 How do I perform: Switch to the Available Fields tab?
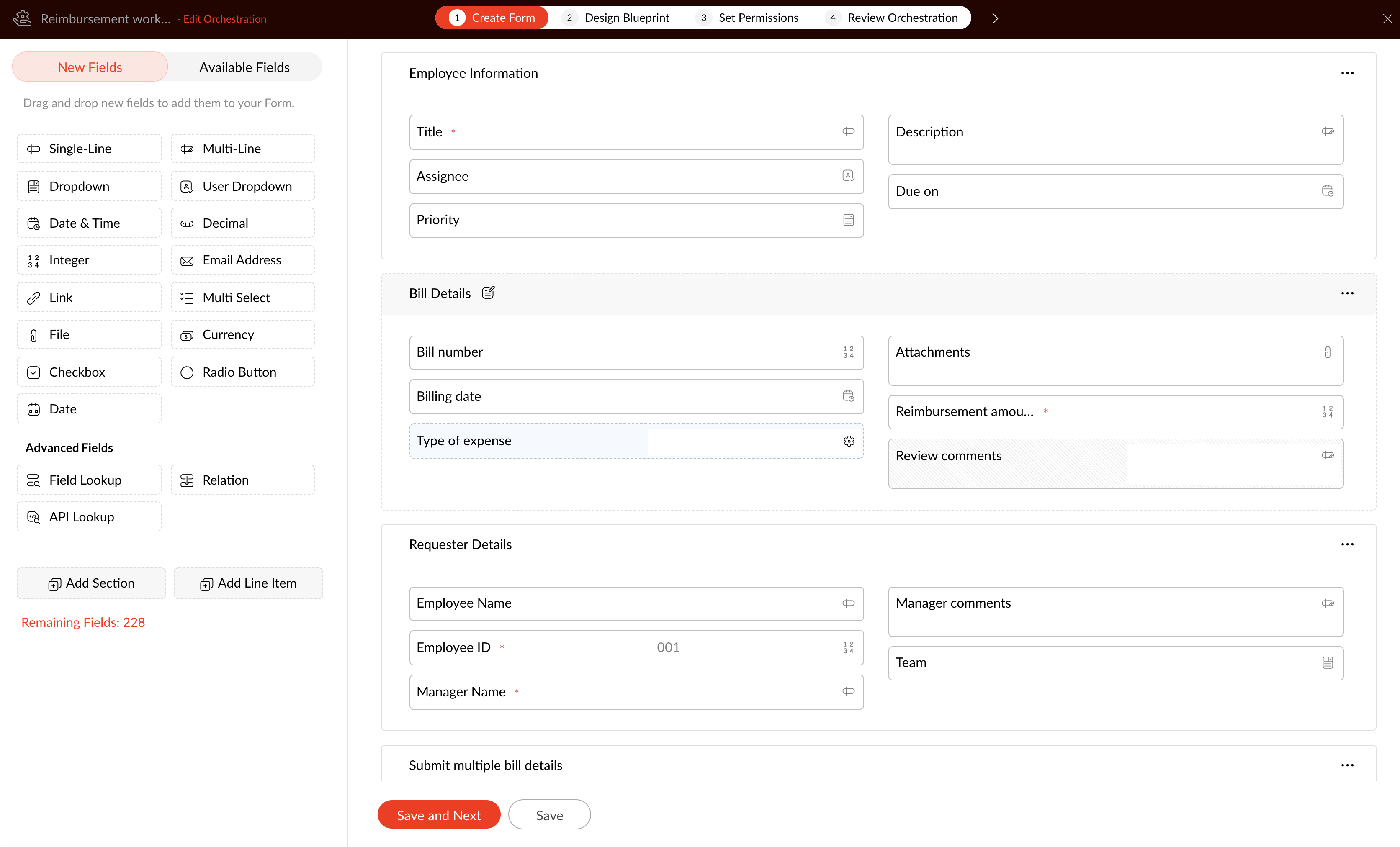click(x=244, y=67)
